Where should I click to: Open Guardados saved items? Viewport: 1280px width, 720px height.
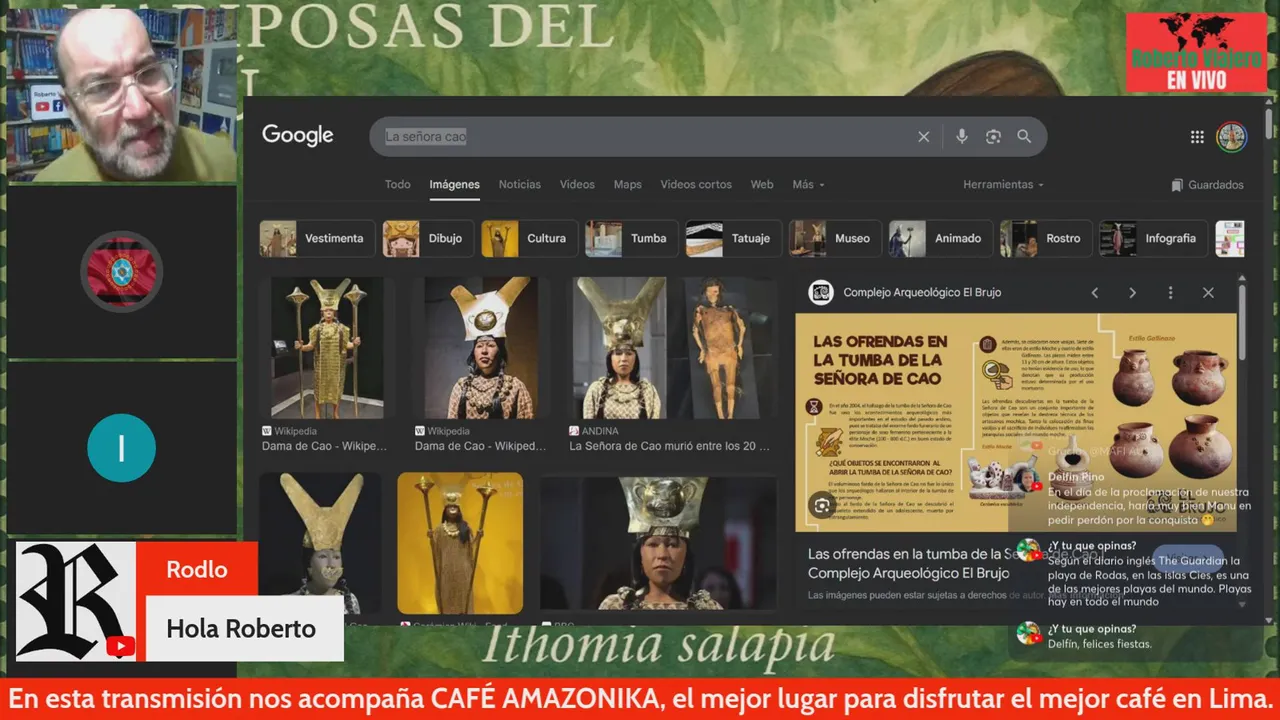[1208, 185]
